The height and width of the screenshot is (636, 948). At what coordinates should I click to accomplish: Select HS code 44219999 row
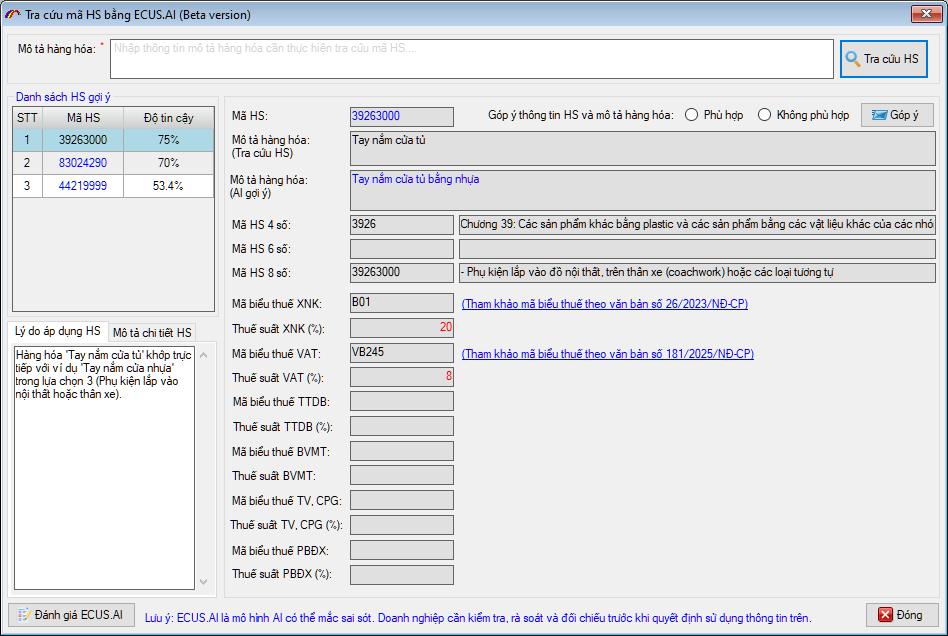(x=83, y=186)
